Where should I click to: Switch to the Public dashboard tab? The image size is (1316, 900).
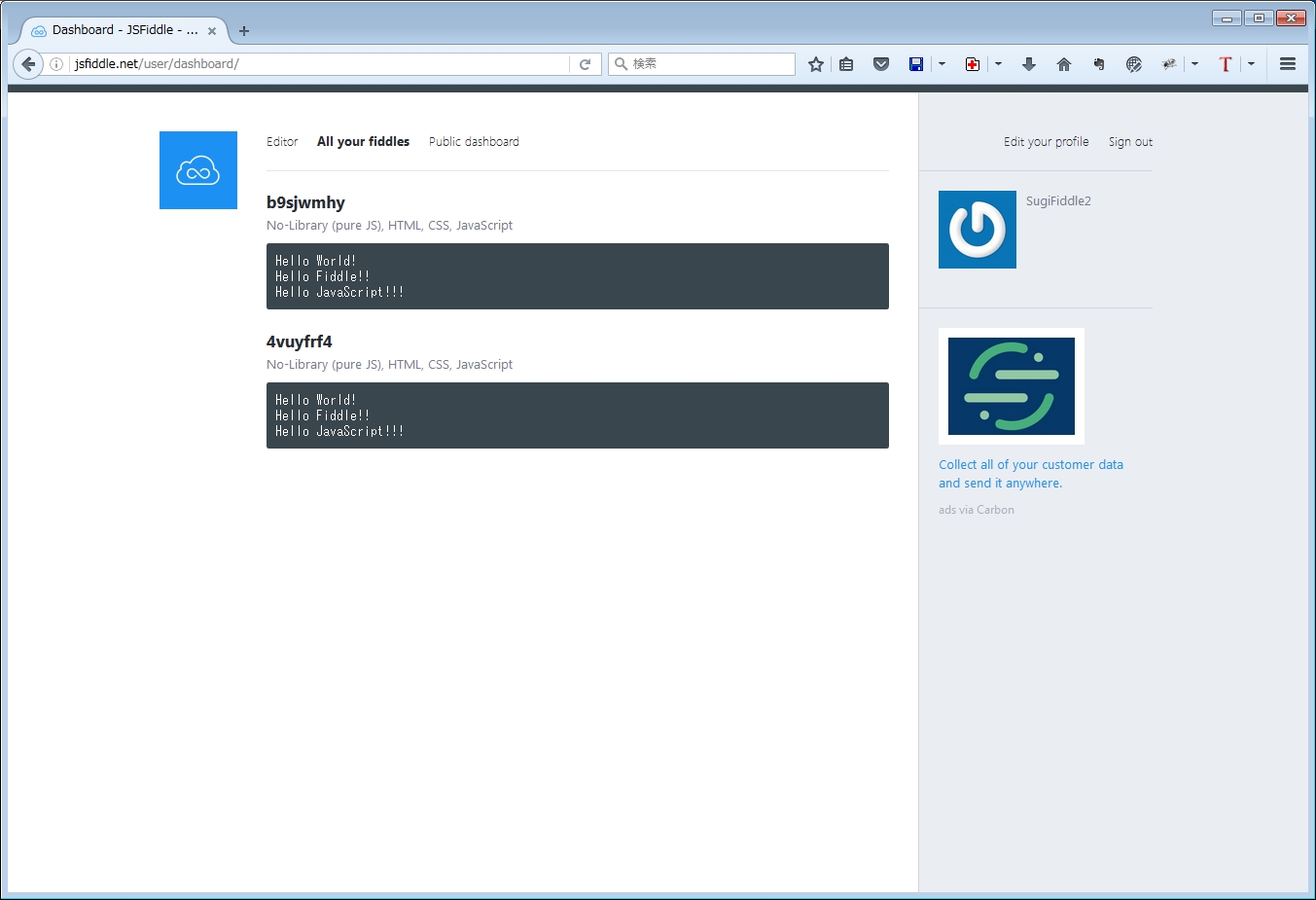(474, 142)
